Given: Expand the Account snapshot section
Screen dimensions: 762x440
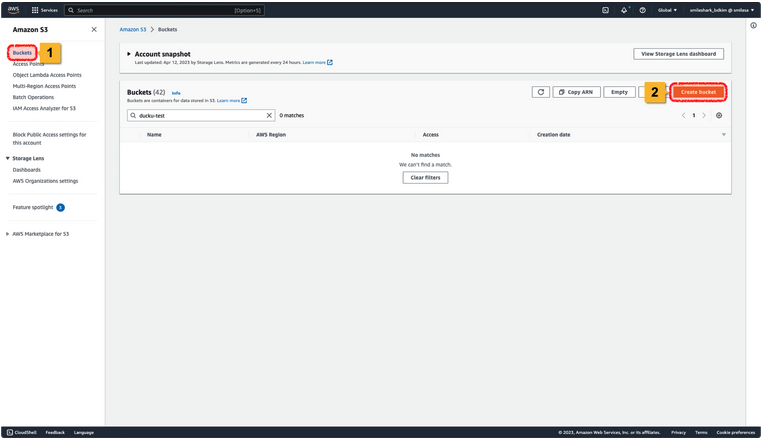Looking at the screenshot, I should (x=129, y=54).
